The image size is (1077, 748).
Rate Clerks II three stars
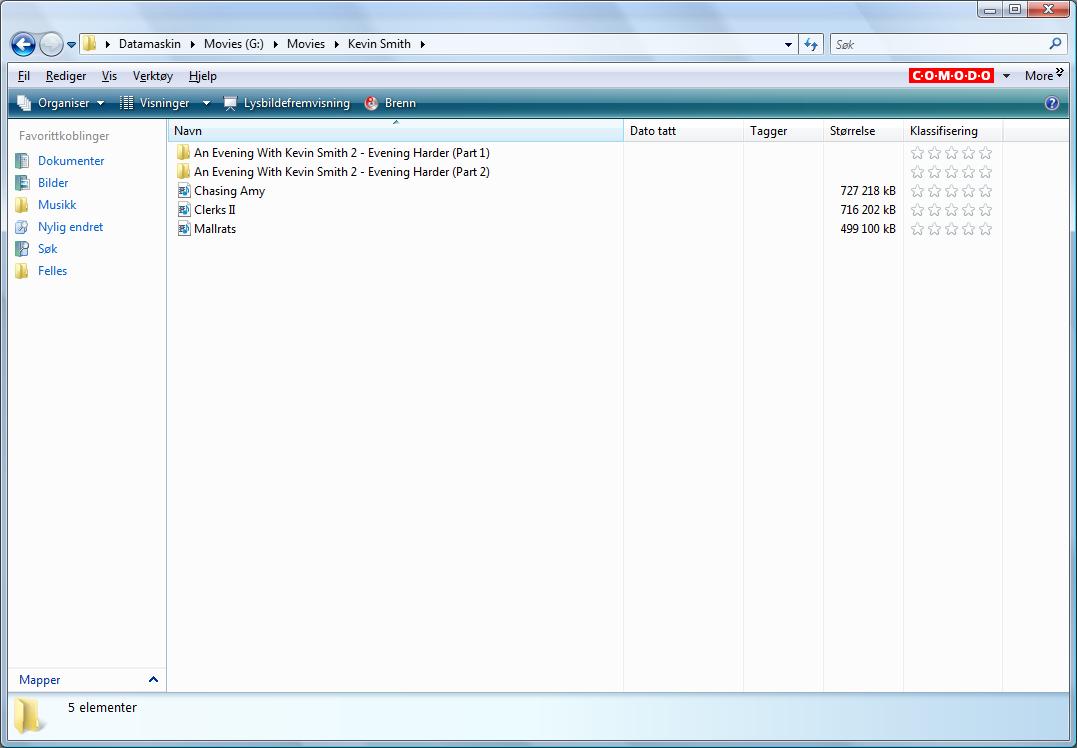[x=951, y=209]
